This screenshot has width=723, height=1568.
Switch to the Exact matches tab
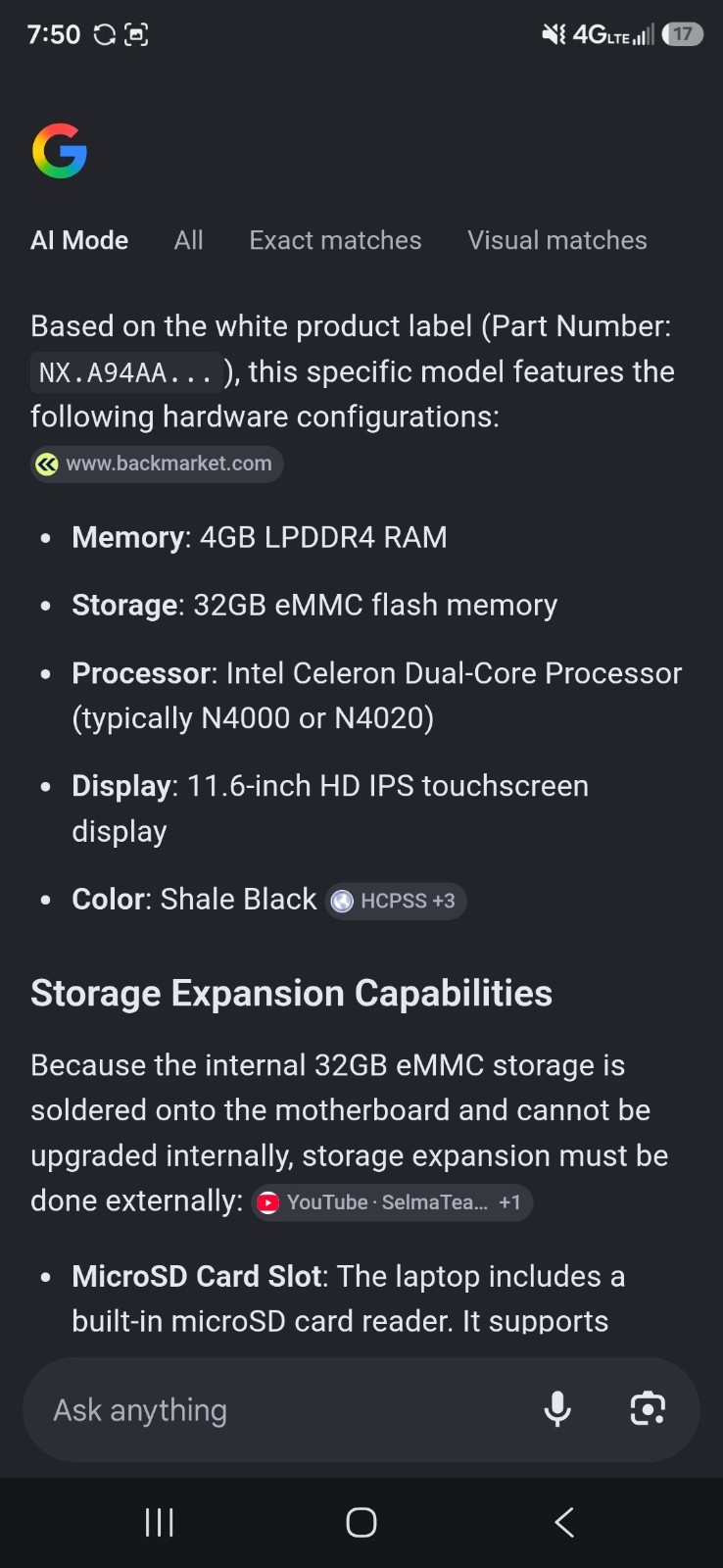[x=335, y=240]
